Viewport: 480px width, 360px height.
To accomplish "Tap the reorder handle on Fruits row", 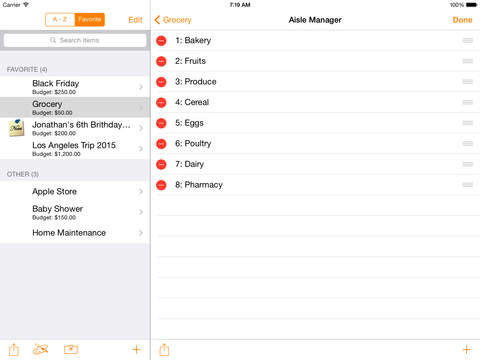I will (468, 61).
